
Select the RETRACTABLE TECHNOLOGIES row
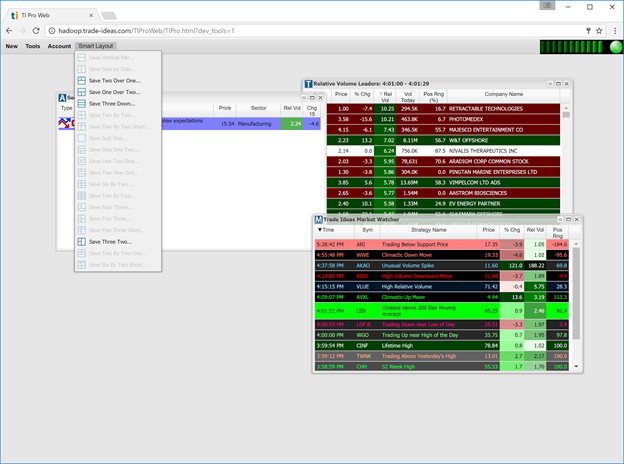coord(443,109)
